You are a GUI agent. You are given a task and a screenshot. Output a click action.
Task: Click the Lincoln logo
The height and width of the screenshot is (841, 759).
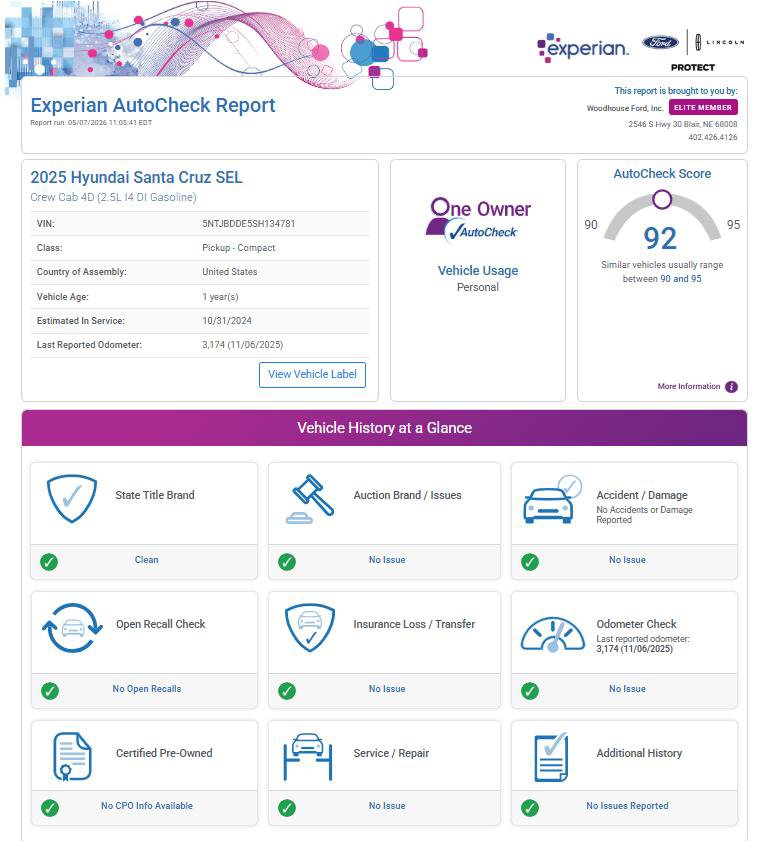719,42
